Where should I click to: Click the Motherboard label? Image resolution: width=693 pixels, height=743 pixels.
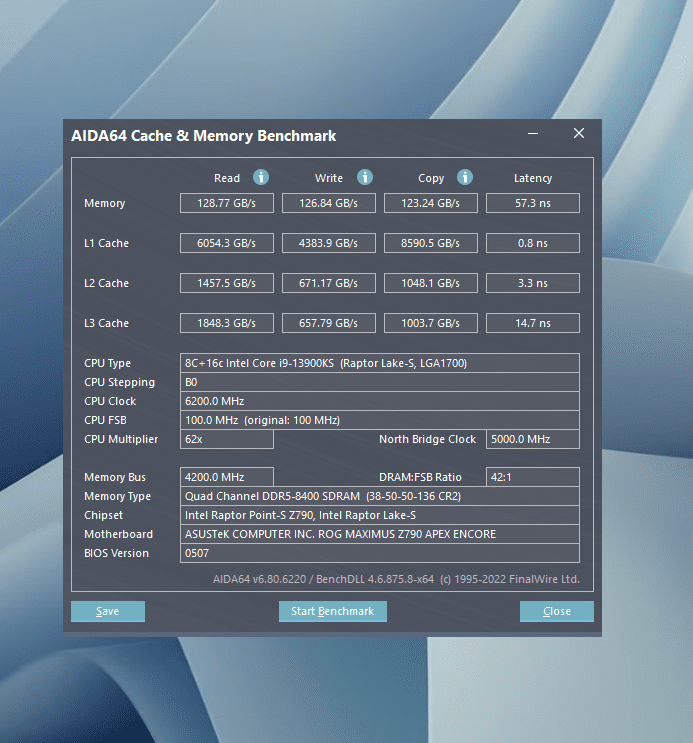tap(119, 534)
